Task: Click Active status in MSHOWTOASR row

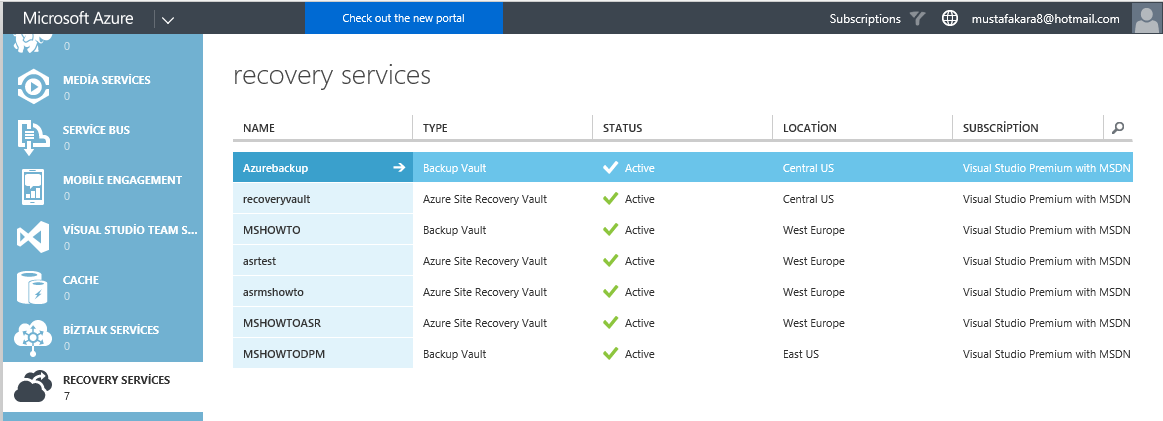Action: click(639, 323)
